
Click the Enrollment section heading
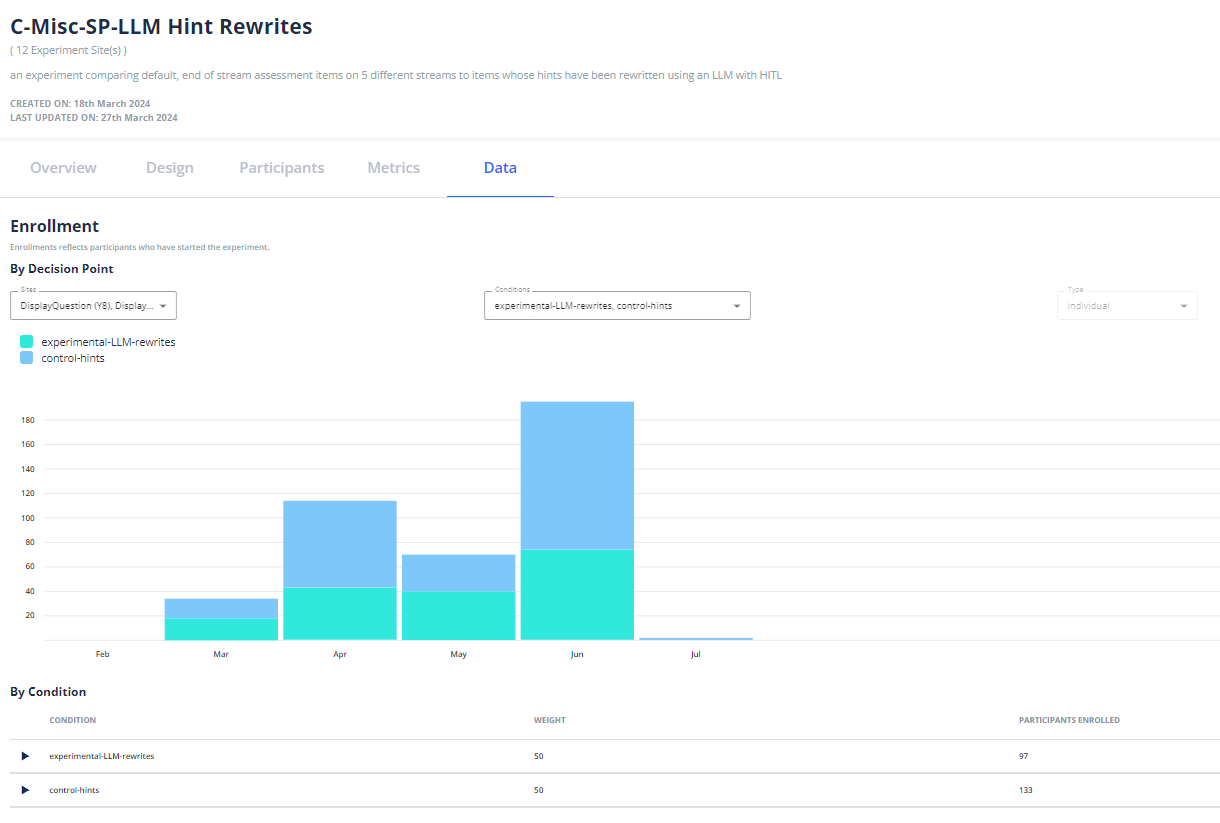[55, 227]
